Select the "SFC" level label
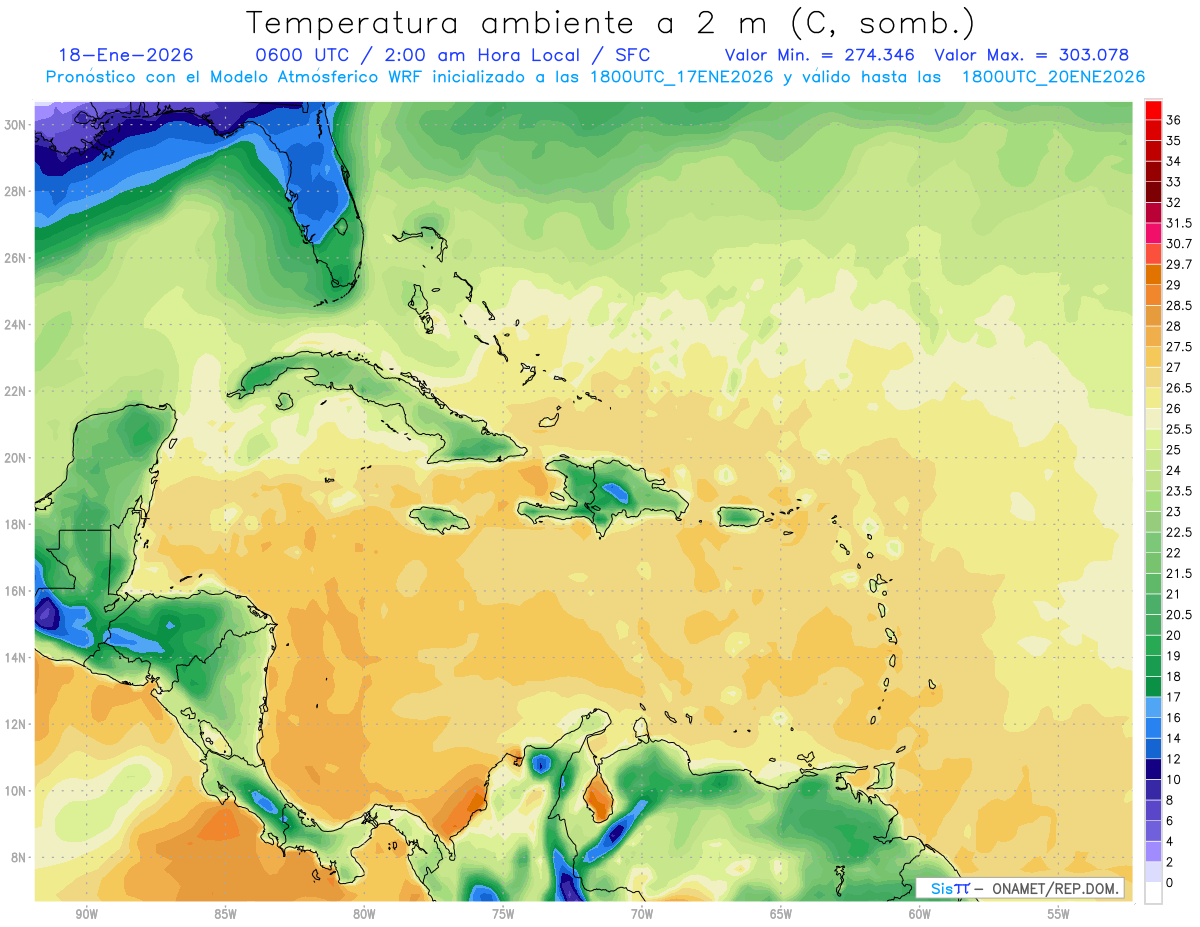This screenshot has width=1200, height=927. [633, 55]
